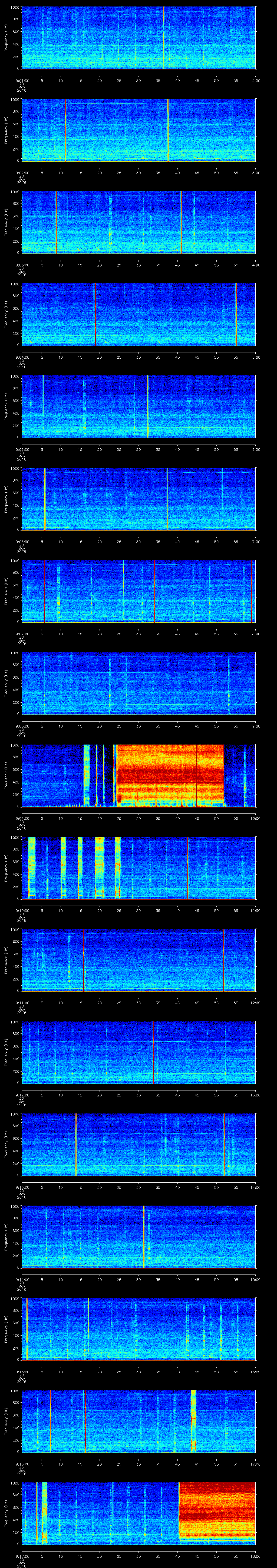Select the spectrogram panel starting at 9:10:00
The width and height of the screenshot is (277, 1568).
tap(139, 868)
